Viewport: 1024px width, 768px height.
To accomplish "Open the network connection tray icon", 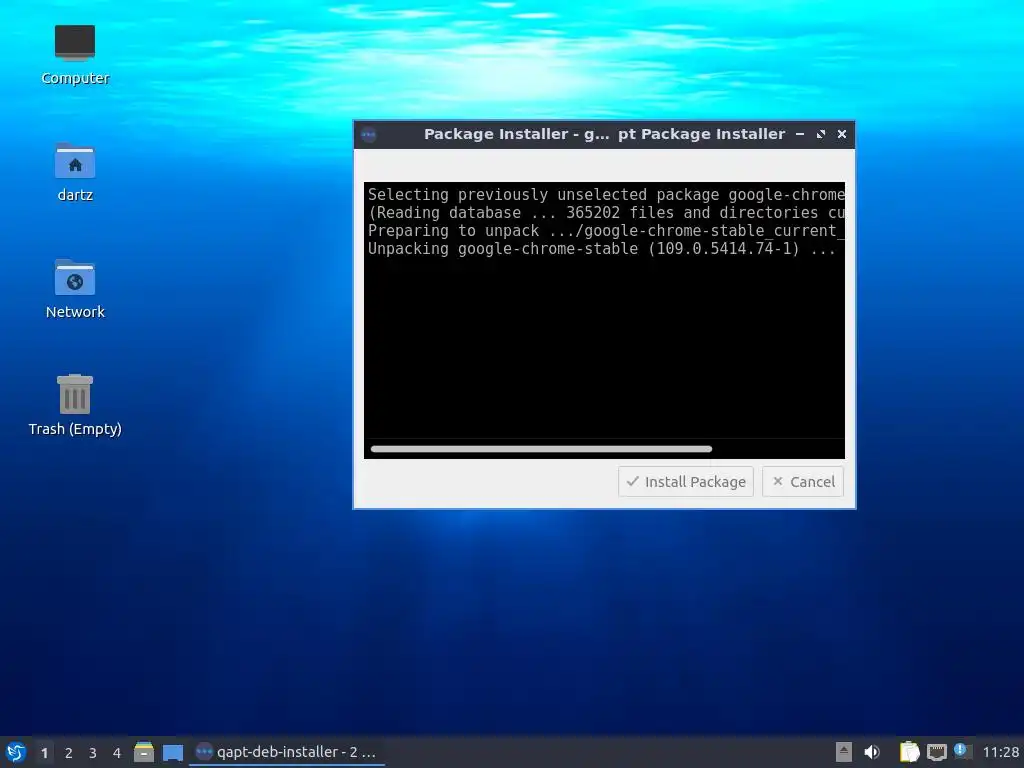I will tap(936, 752).
